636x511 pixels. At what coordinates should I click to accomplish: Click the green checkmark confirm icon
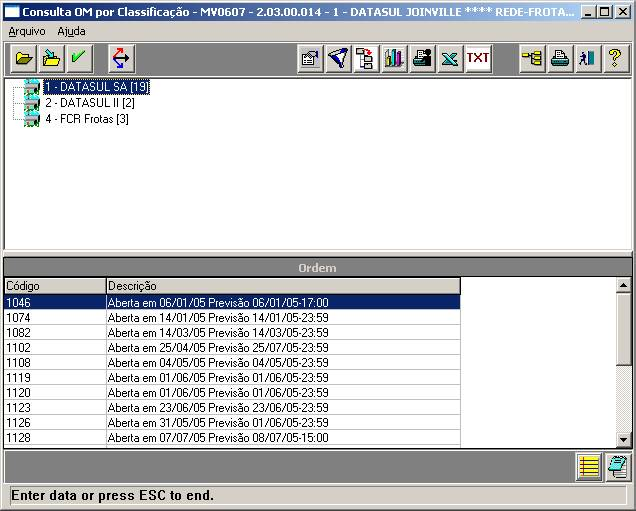click(80, 59)
